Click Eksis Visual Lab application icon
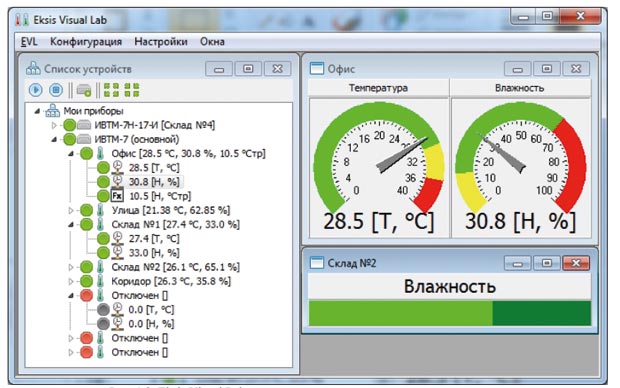The height and width of the screenshot is (388, 620). (22, 20)
